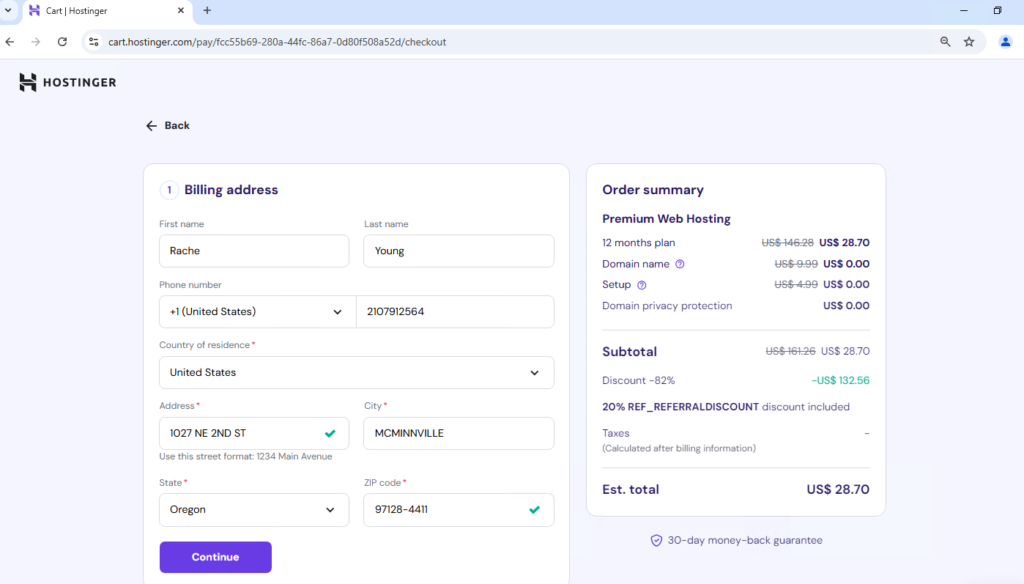Bookmark this page with star icon
This screenshot has height=584, width=1024.
[969, 42]
